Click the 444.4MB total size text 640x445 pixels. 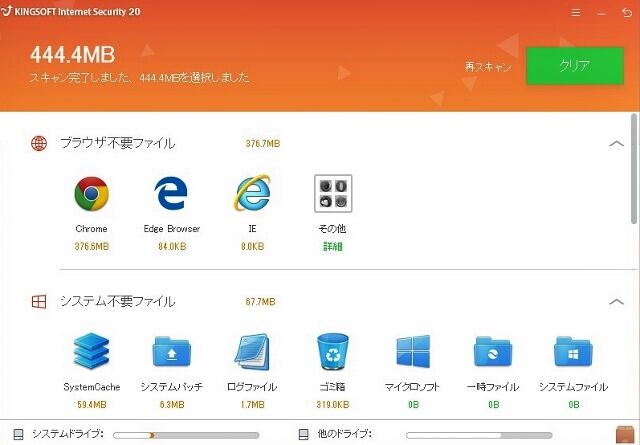coord(73,54)
